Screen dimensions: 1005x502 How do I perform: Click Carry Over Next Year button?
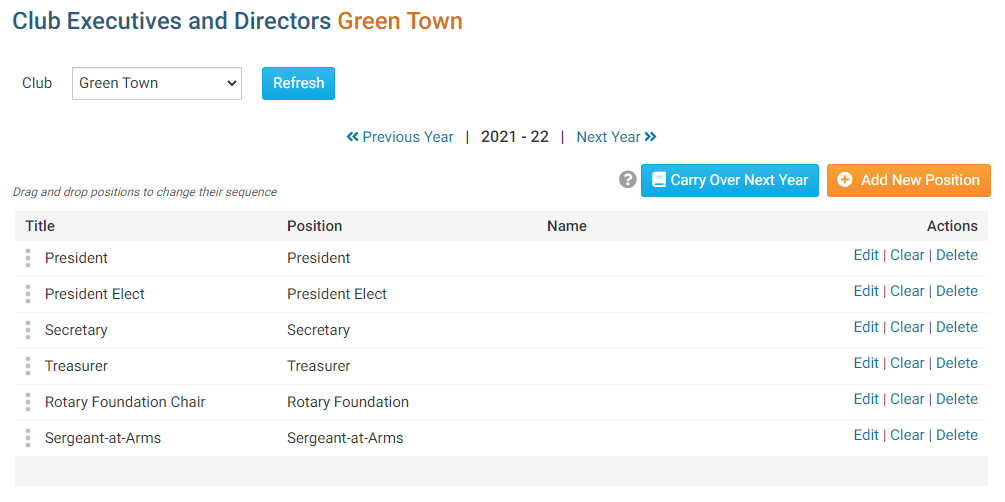point(730,180)
